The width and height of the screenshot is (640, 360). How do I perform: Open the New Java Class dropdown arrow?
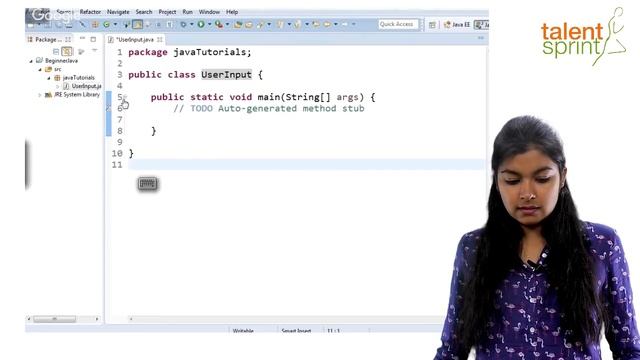point(115,24)
